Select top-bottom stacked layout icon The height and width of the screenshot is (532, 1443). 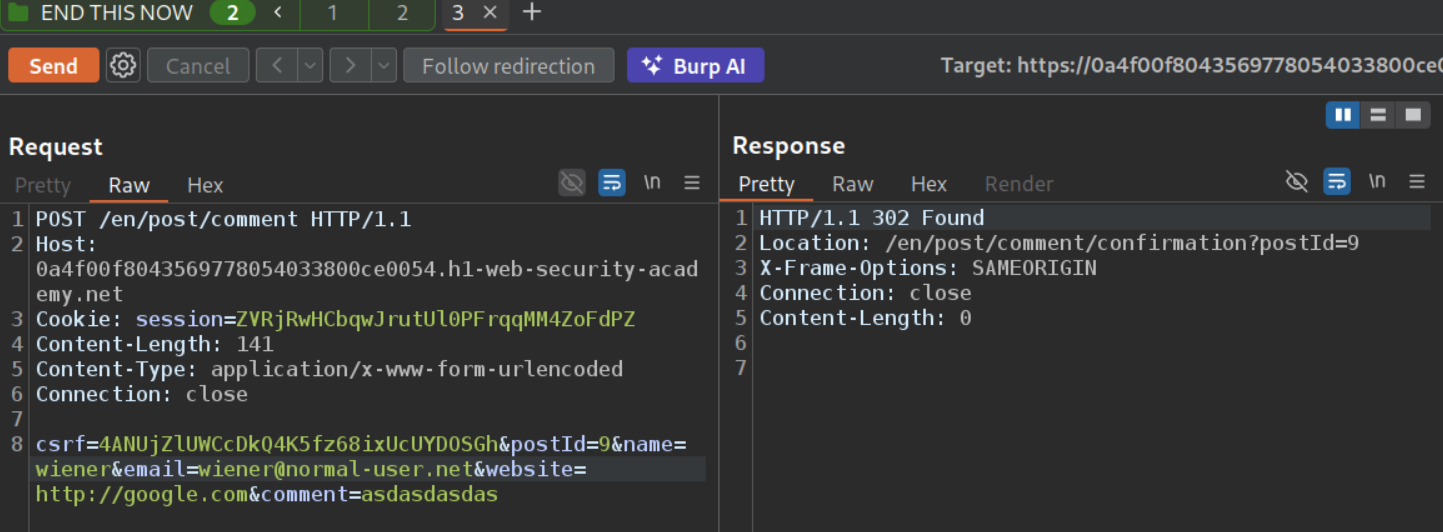tap(1378, 115)
